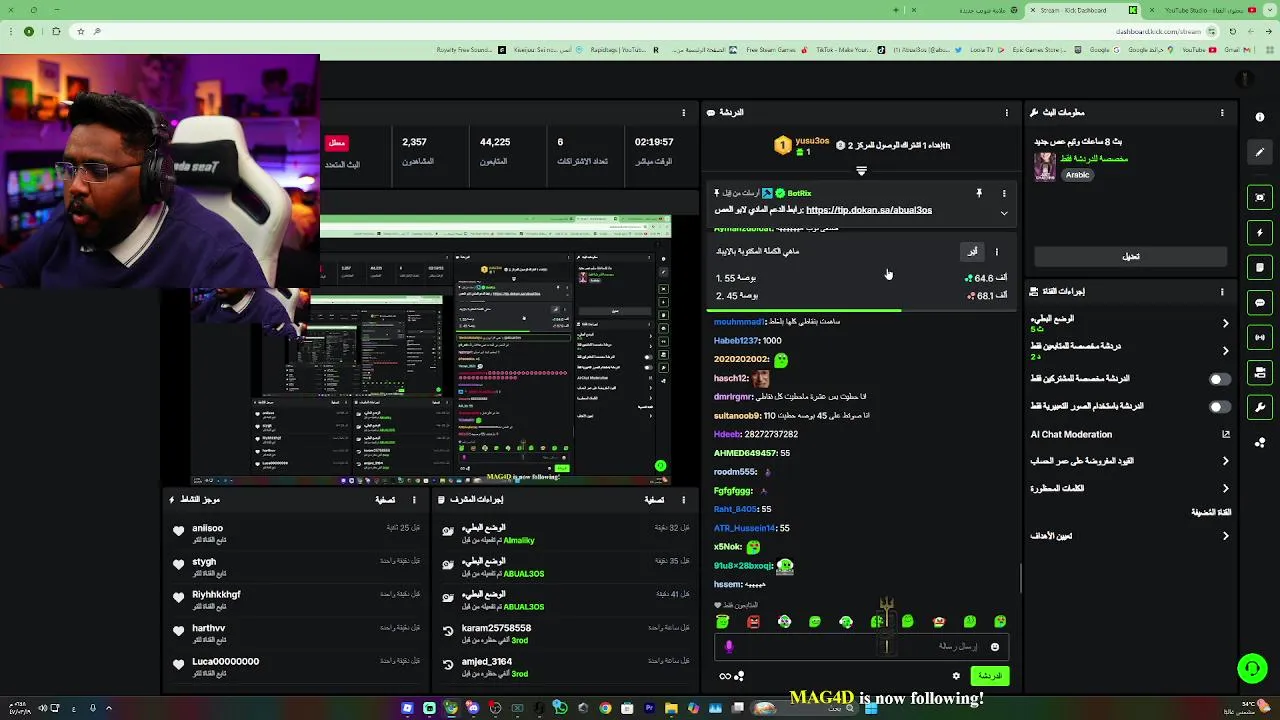This screenshot has height=720, width=1280.
Task: Click the filter button in moderator actions panel
Action: click(x=654, y=500)
